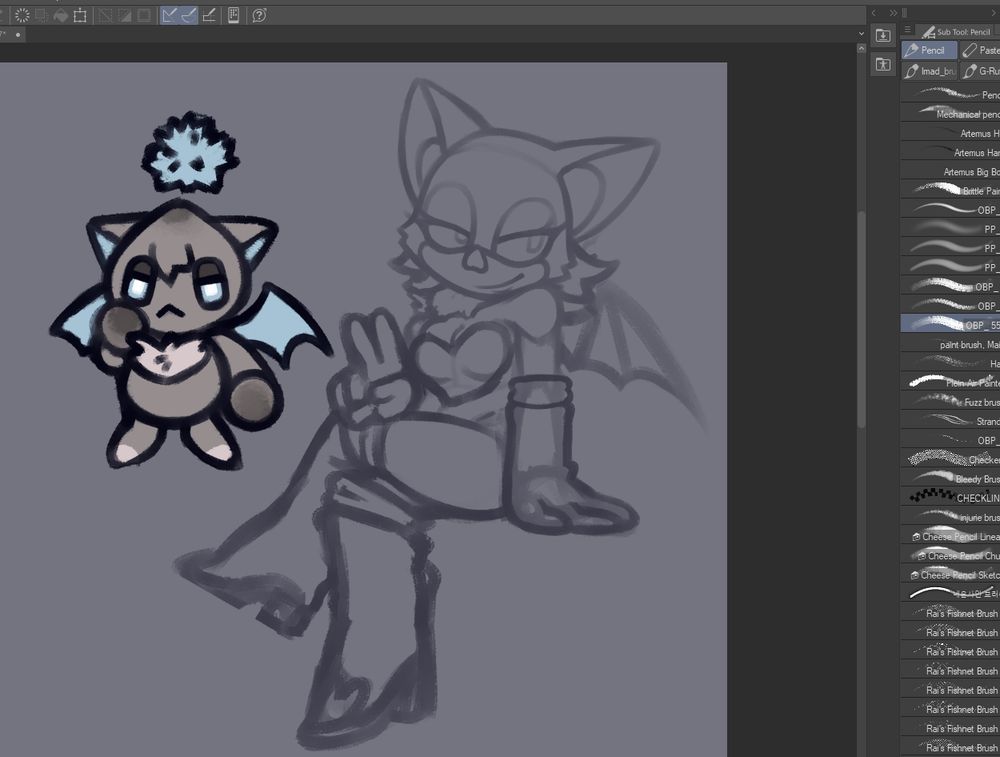This screenshot has width=1000, height=757.
Task: Select the Checker pattern brush
Action: point(950,459)
